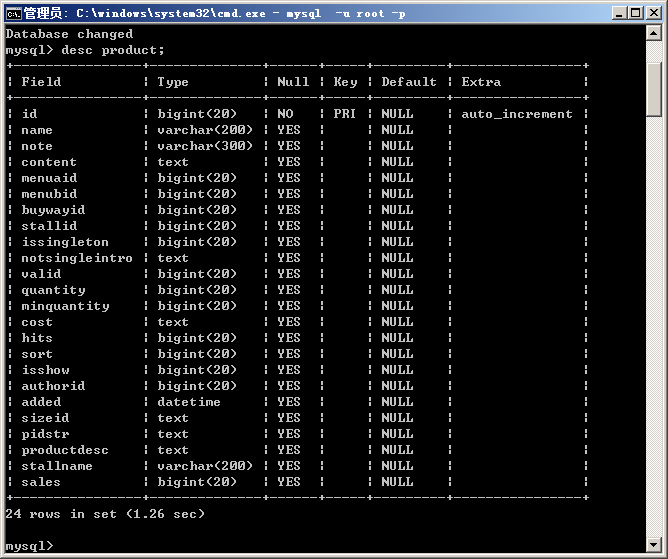Click the 'quantity' field name
Viewport: 668px width, 559px height.
[53, 290]
